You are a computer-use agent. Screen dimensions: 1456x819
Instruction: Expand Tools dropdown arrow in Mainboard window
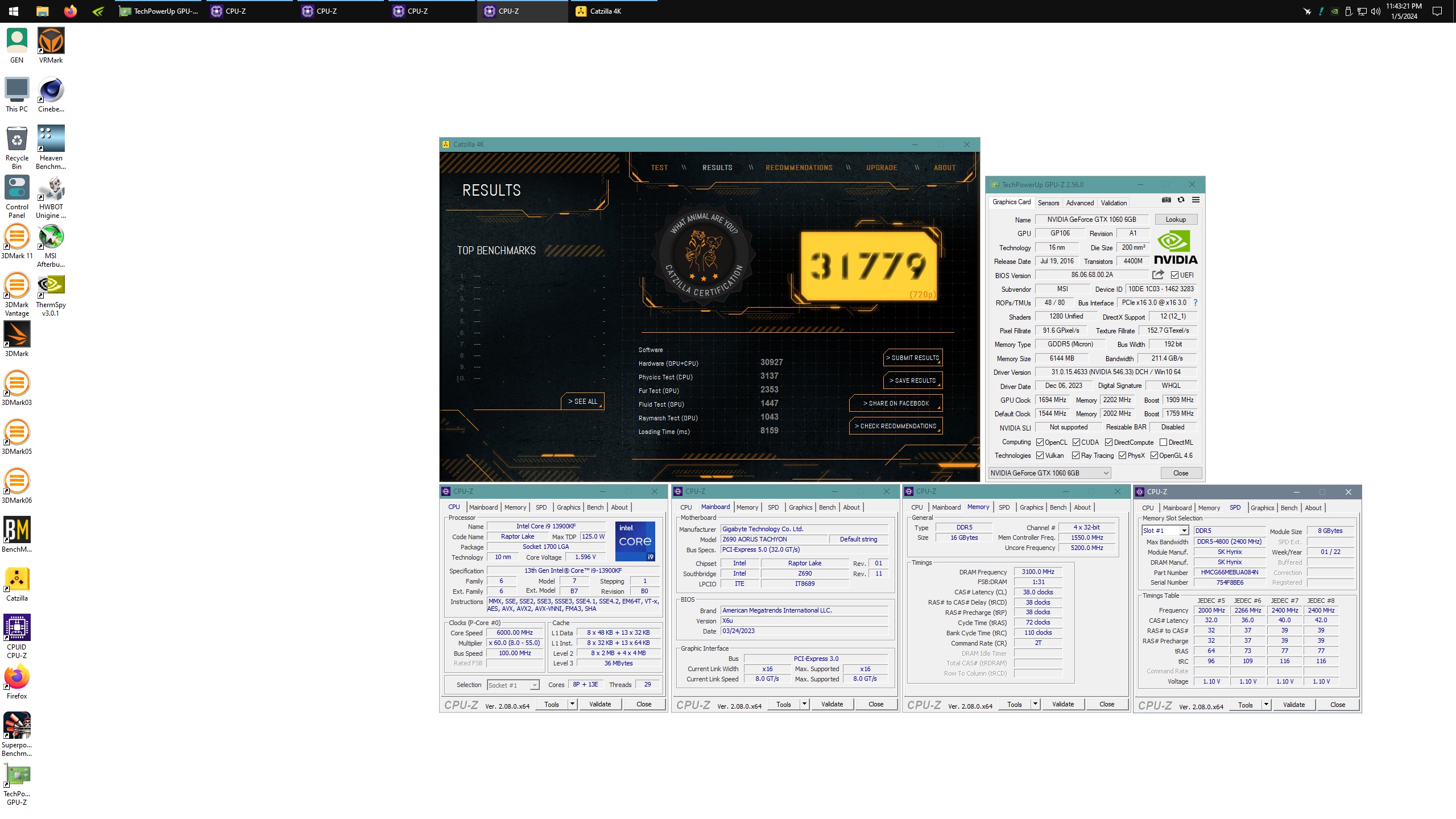pos(804,704)
